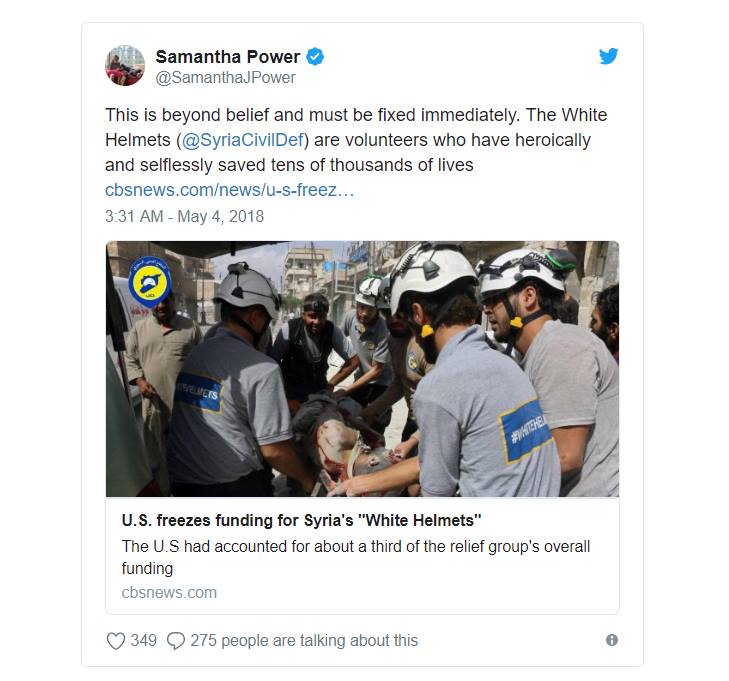Open '275 people are talking about this'
Viewport: 729px width, 681px height.
304,641
